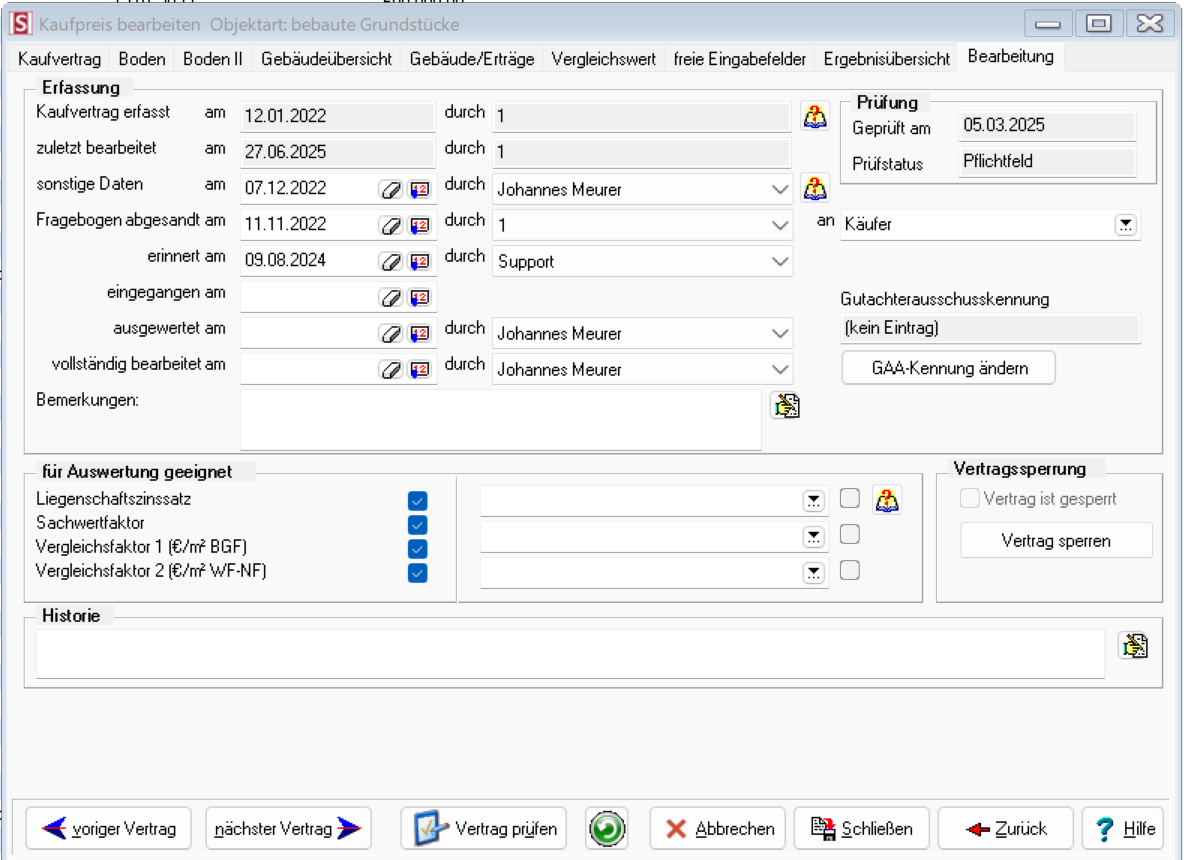Click into the Historie text area
Screen dimensions: 1188x860
(x=570, y=654)
